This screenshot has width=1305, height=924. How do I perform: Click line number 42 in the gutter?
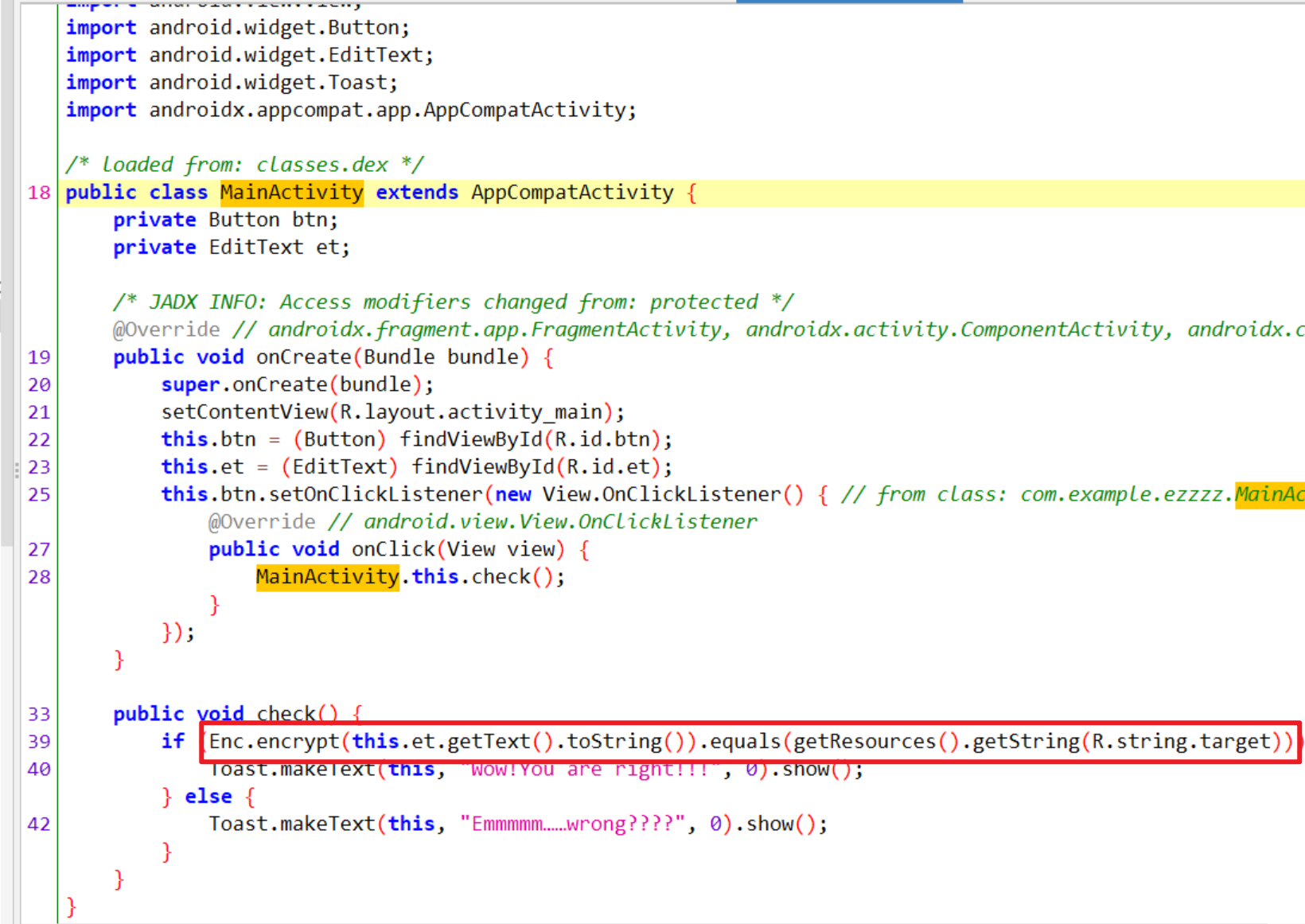[39, 825]
